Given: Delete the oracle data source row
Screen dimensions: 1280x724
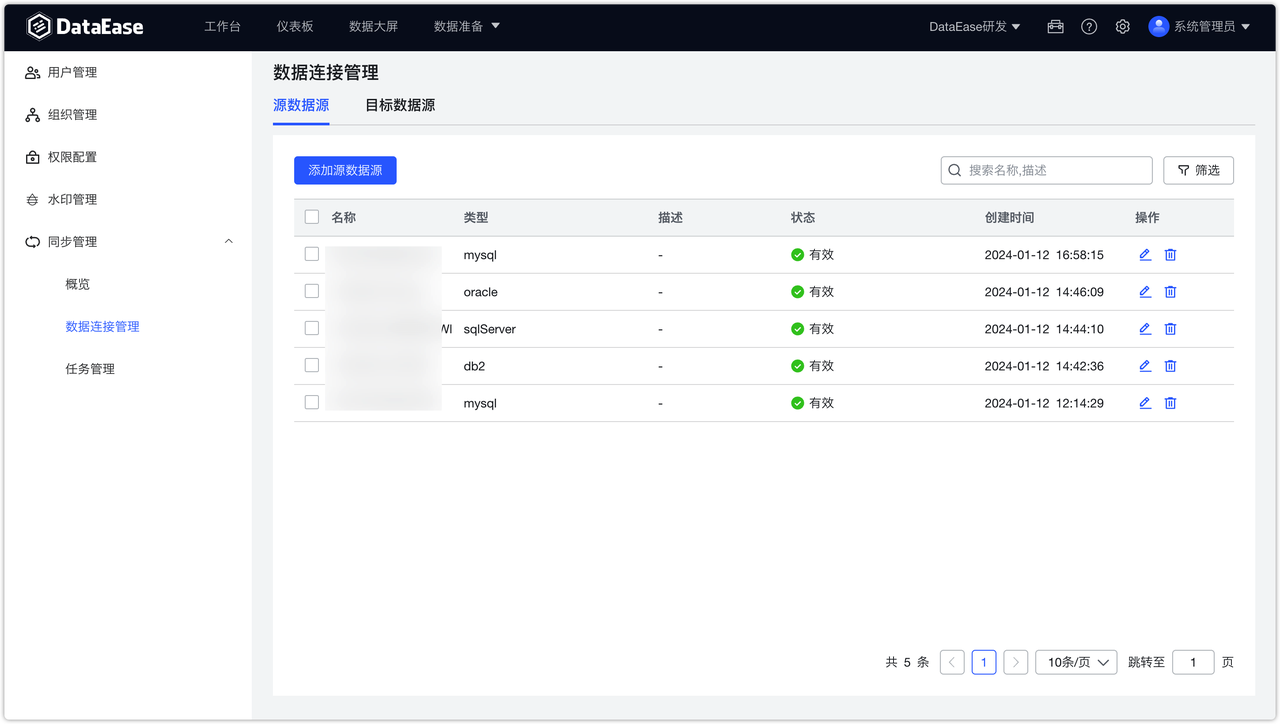Looking at the screenshot, I should click(x=1170, y=292).
